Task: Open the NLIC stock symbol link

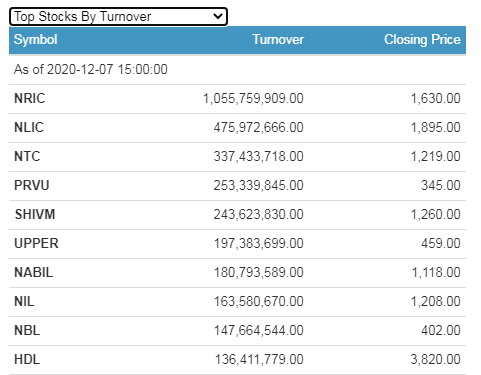Action: pyautogui.click(x=29, y=128)
